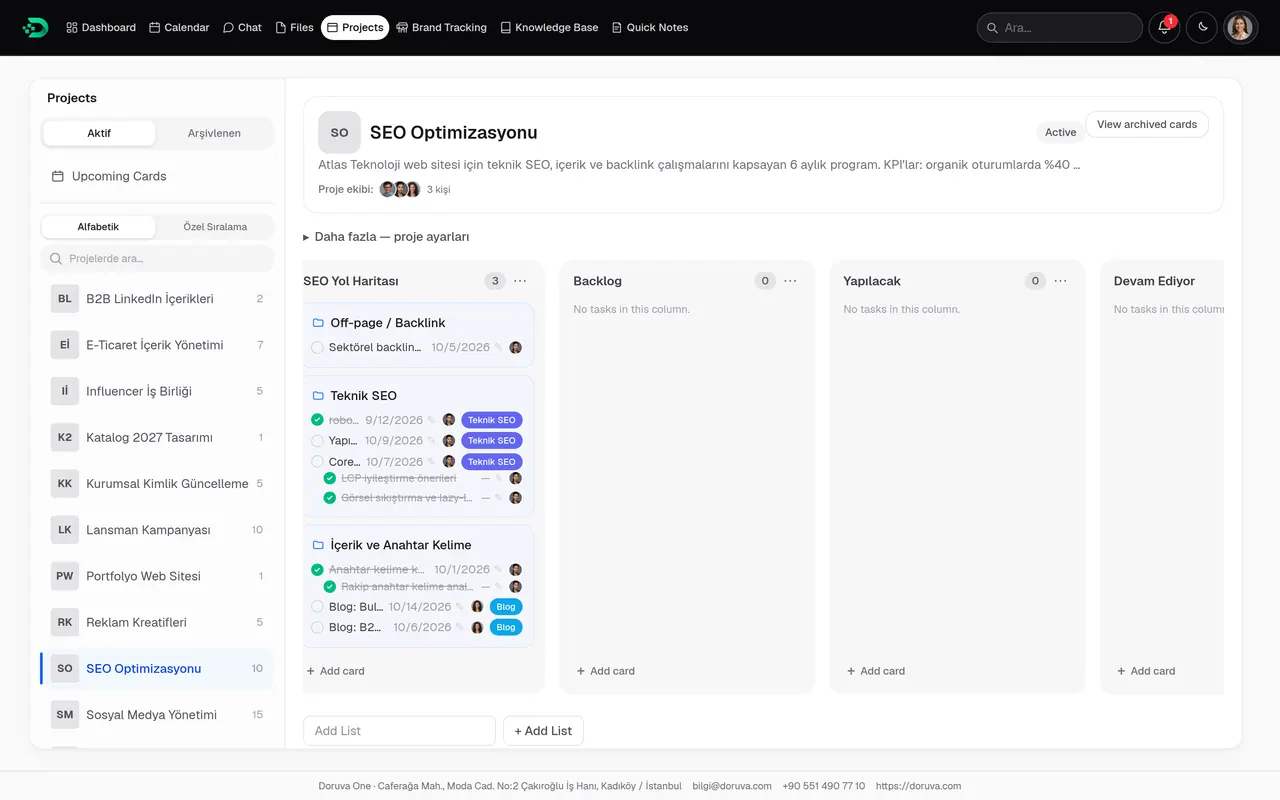The image size is (1280, 800).
Task: Click the Upcoming Cards calendar icon
Action: [58, 176]
